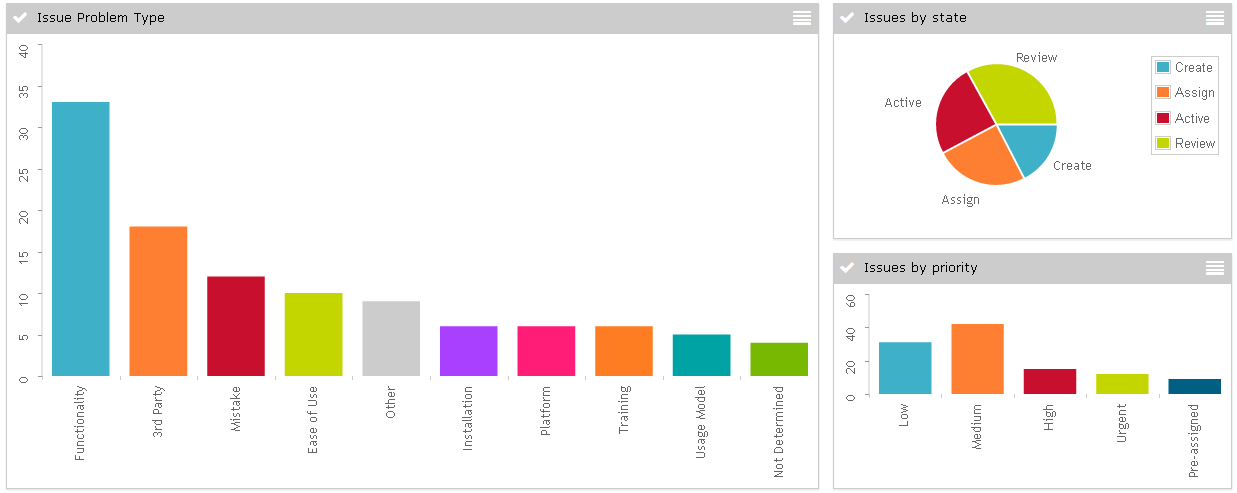Open the Issue Problem Type panel menu icon
Screen dimensions: 1237x493
801,18
